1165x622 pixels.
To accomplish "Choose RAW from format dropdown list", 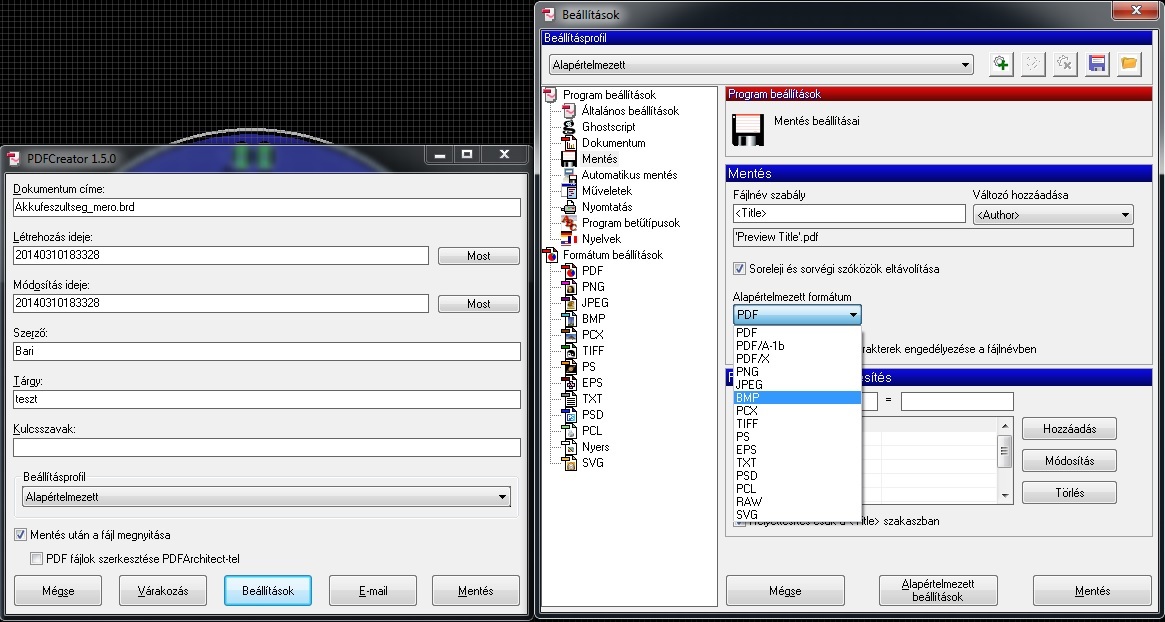I will click(796, 502).
